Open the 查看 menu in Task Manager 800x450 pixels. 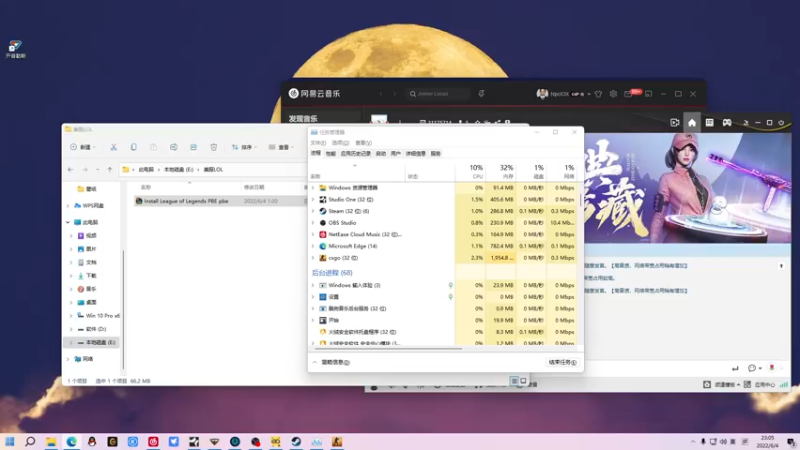pyautogui.click(x=363, y=143)
